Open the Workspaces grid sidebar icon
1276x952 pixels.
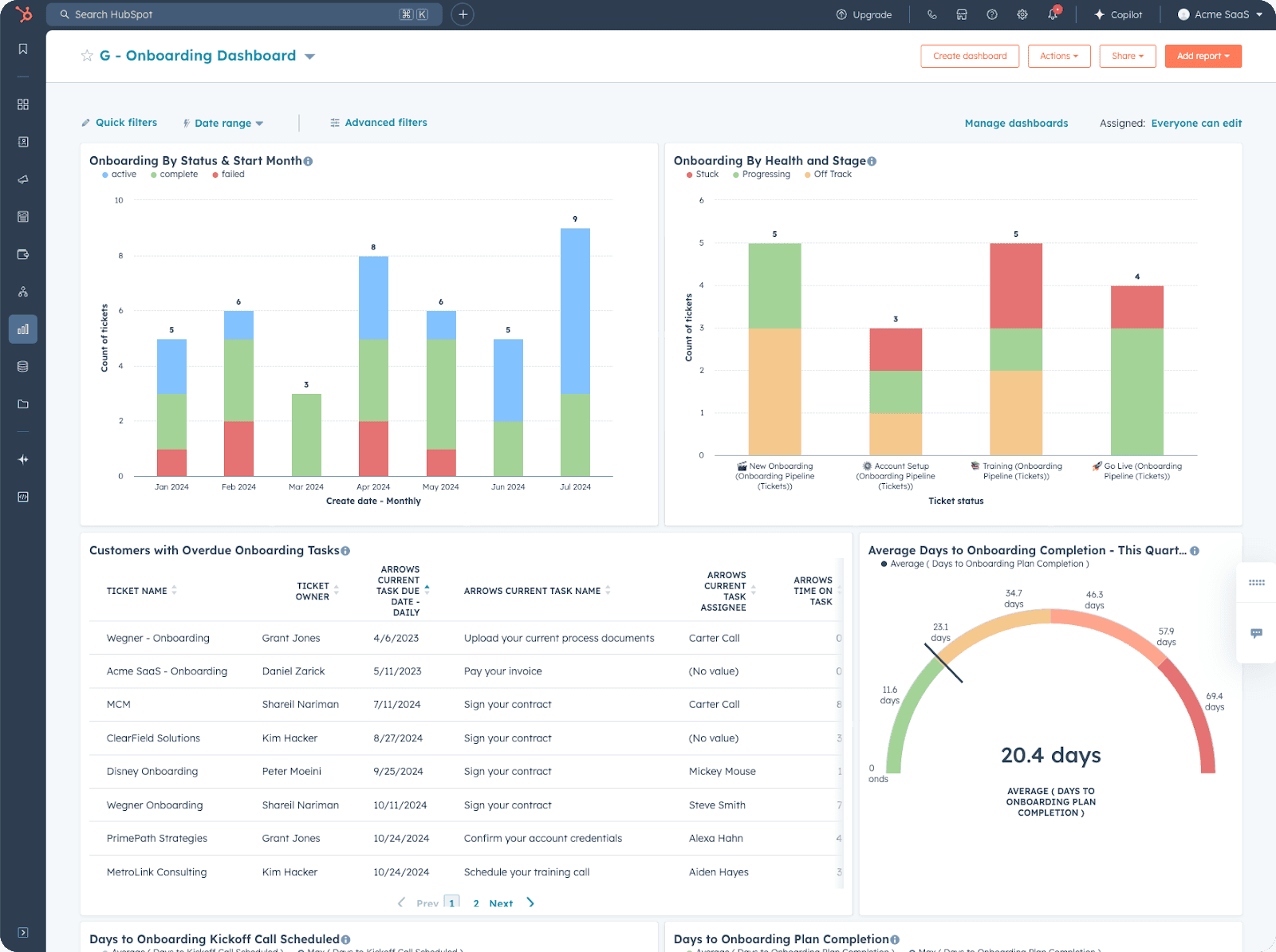(23, 104)
